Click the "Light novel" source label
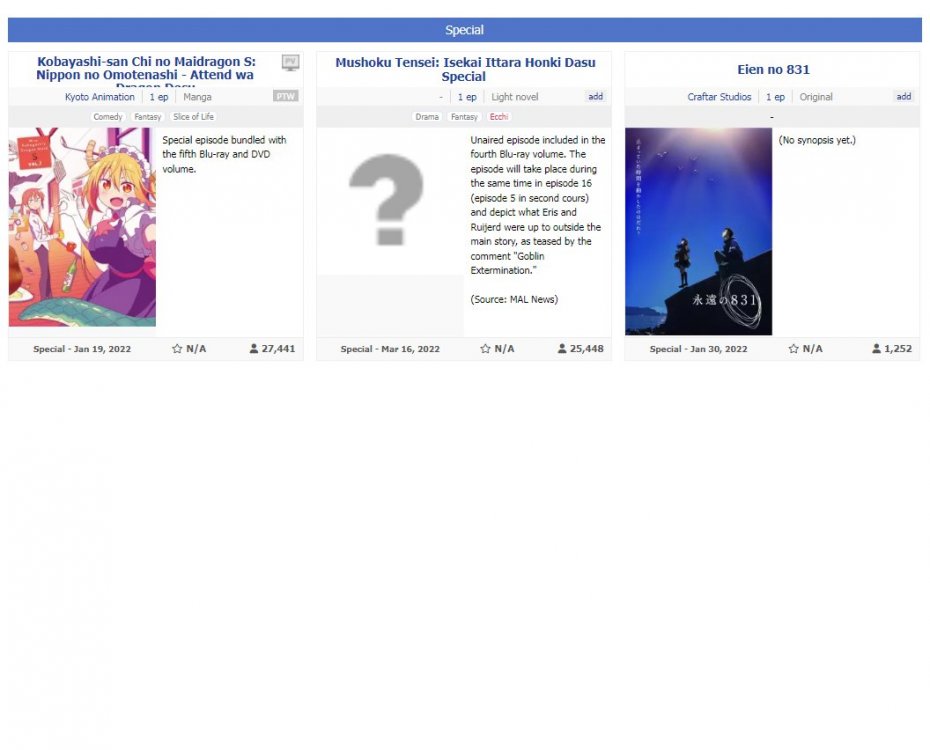 tap(515, 97)
